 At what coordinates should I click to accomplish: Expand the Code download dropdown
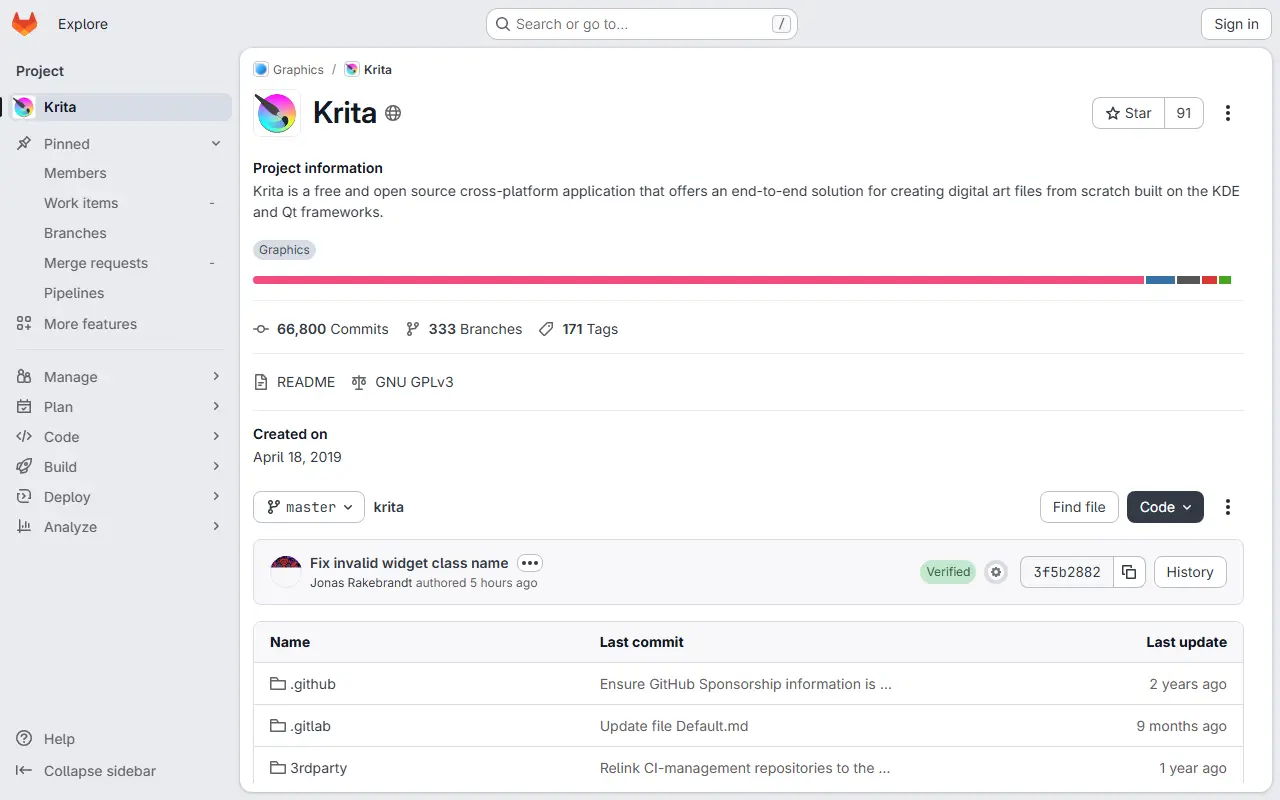(1165, 507)
